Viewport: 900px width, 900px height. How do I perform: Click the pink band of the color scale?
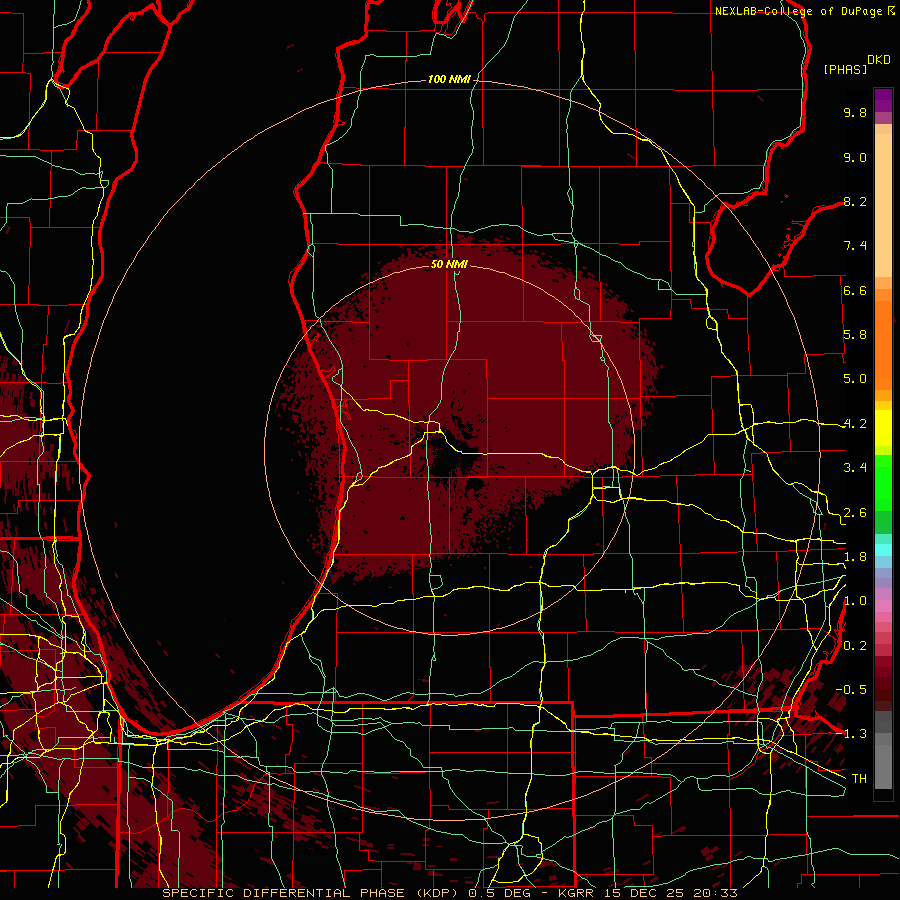pyautogui.click(x=883, y=606)
